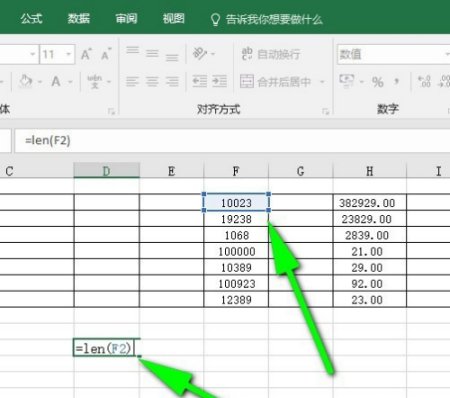450x398 pixels.
Task: Click cell containing 23829.00
Action: 370,219
